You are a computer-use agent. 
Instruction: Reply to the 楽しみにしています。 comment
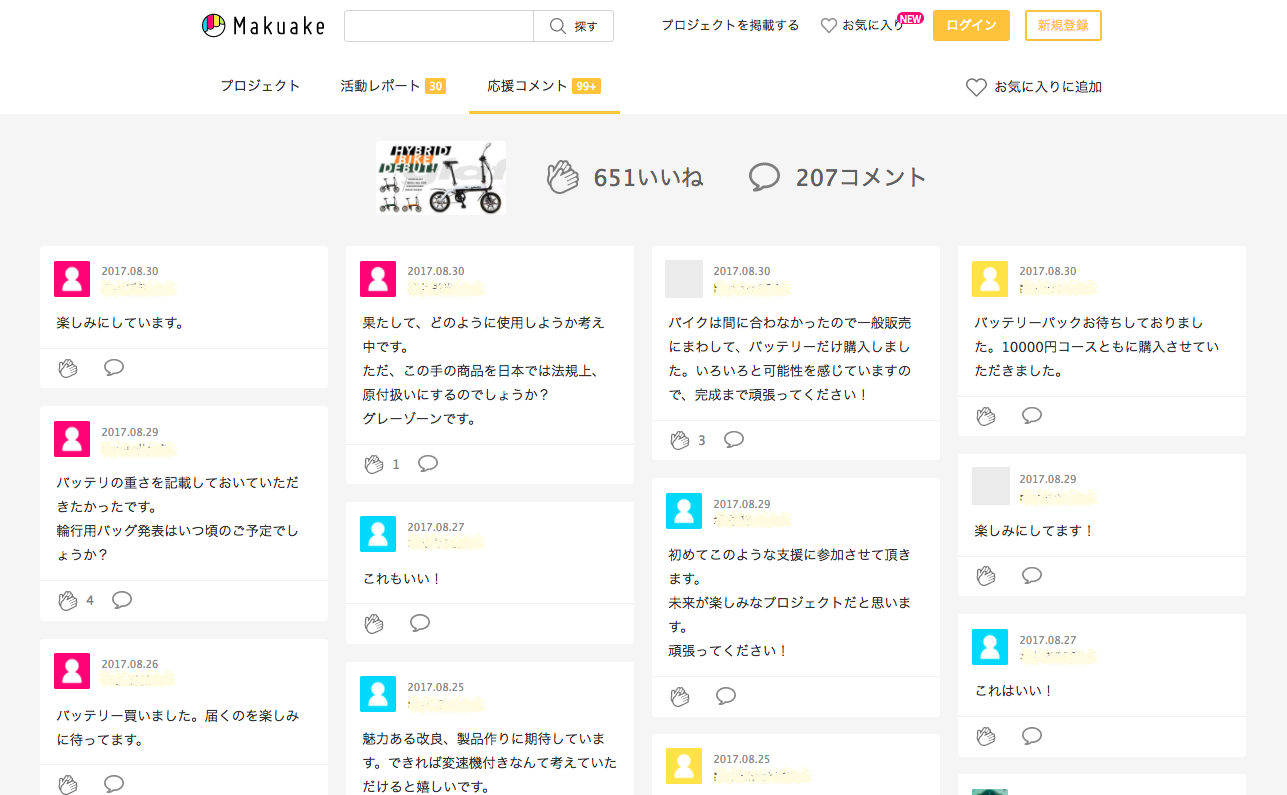point(114,367)
